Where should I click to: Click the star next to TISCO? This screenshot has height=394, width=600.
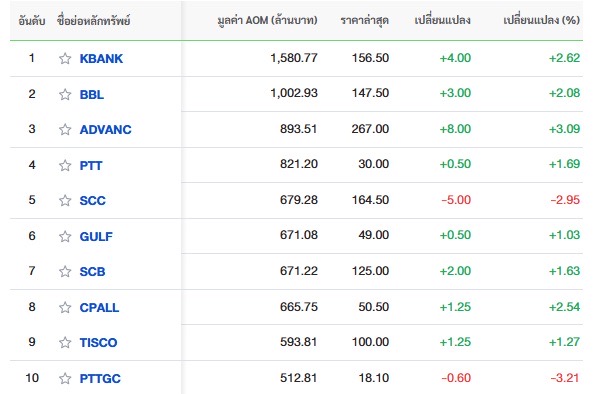(x=65, y=342)
